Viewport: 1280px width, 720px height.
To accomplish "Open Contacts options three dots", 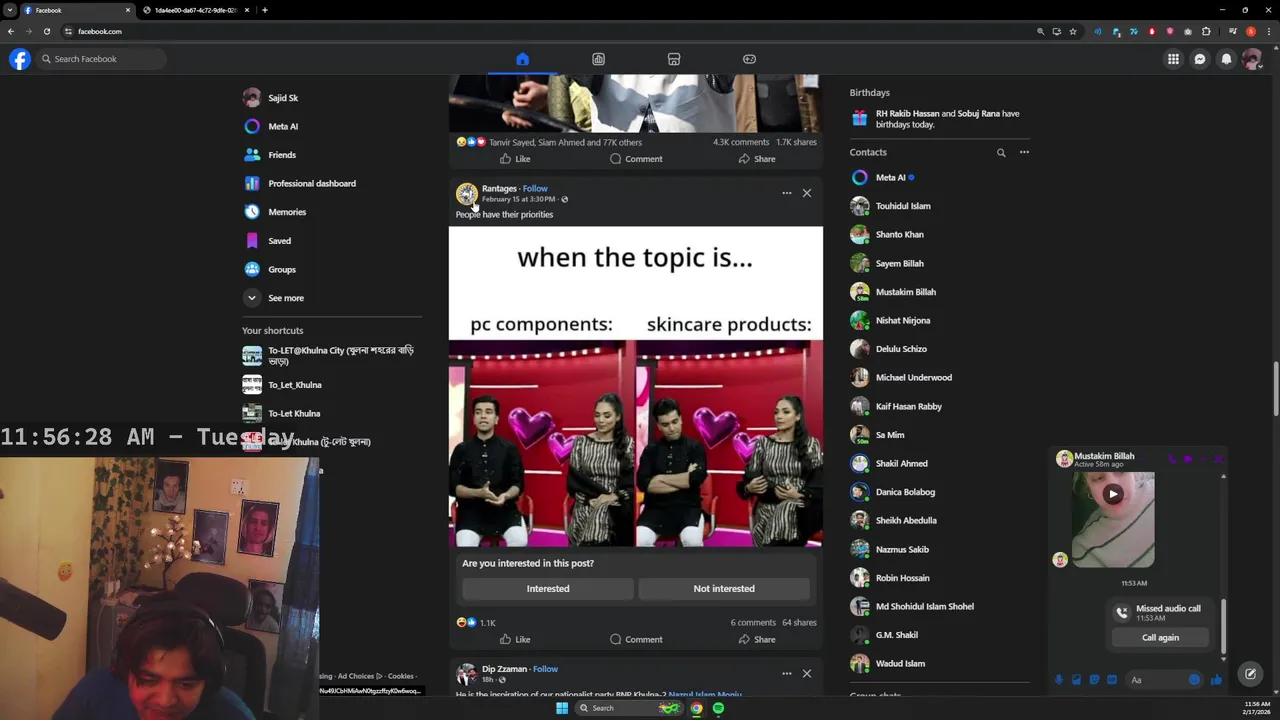I will [1024, 153].
